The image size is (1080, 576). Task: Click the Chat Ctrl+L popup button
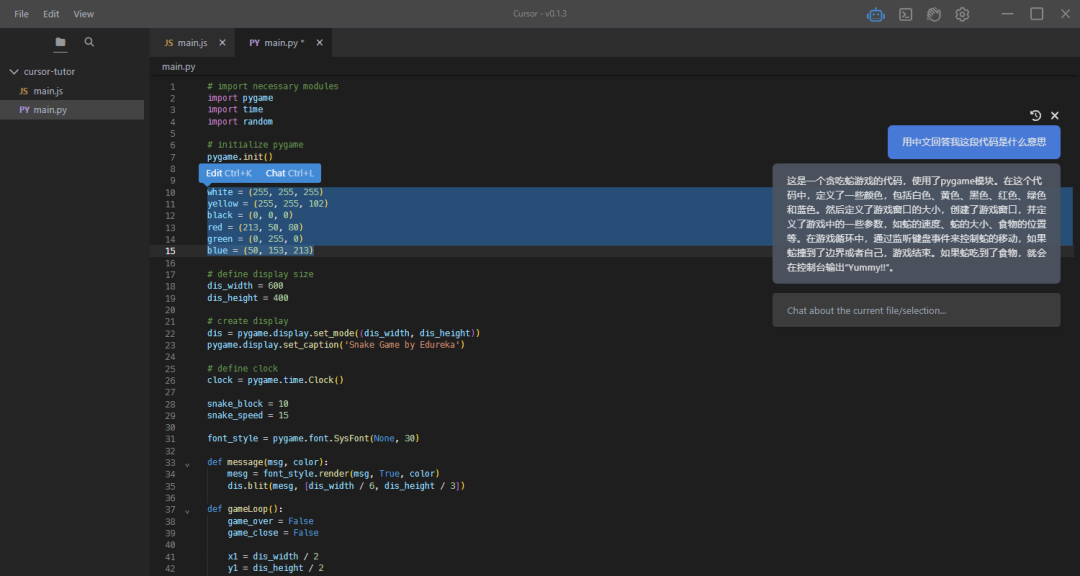(289, 173)
